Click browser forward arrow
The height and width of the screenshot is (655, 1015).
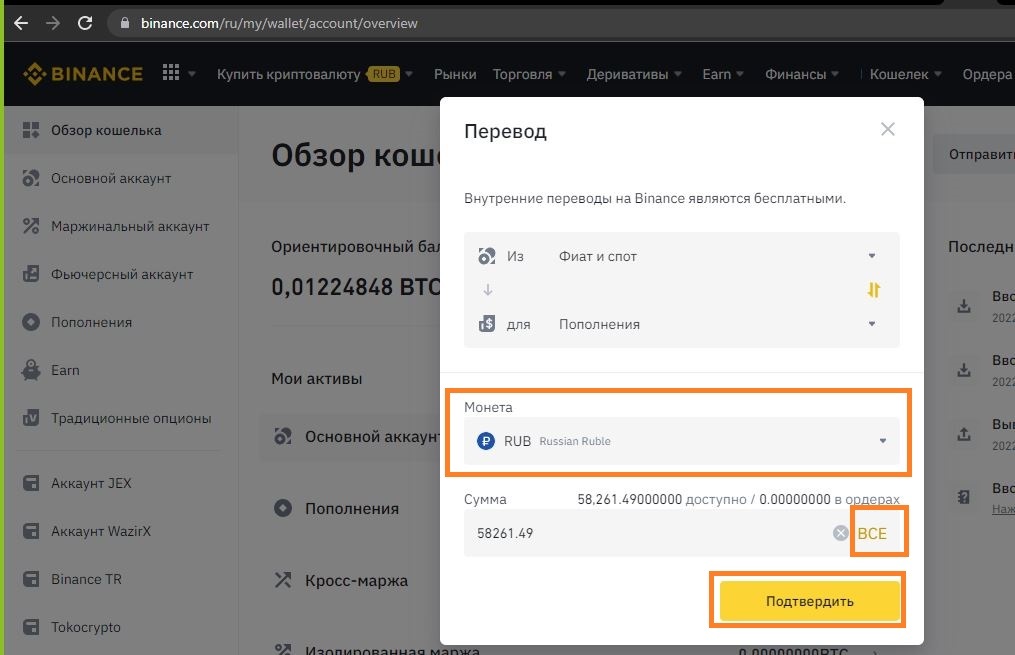coord(53,23)
